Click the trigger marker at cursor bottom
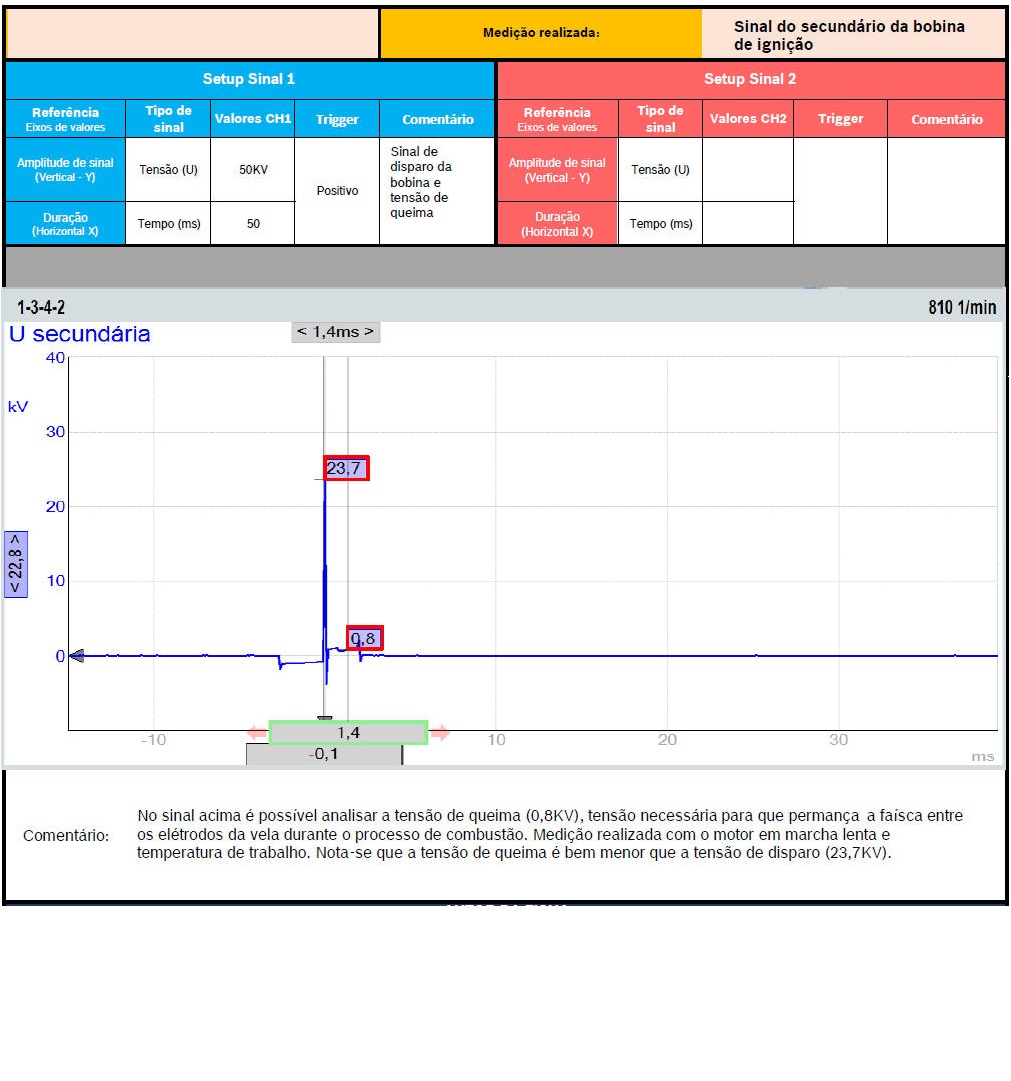 [324, 717]
